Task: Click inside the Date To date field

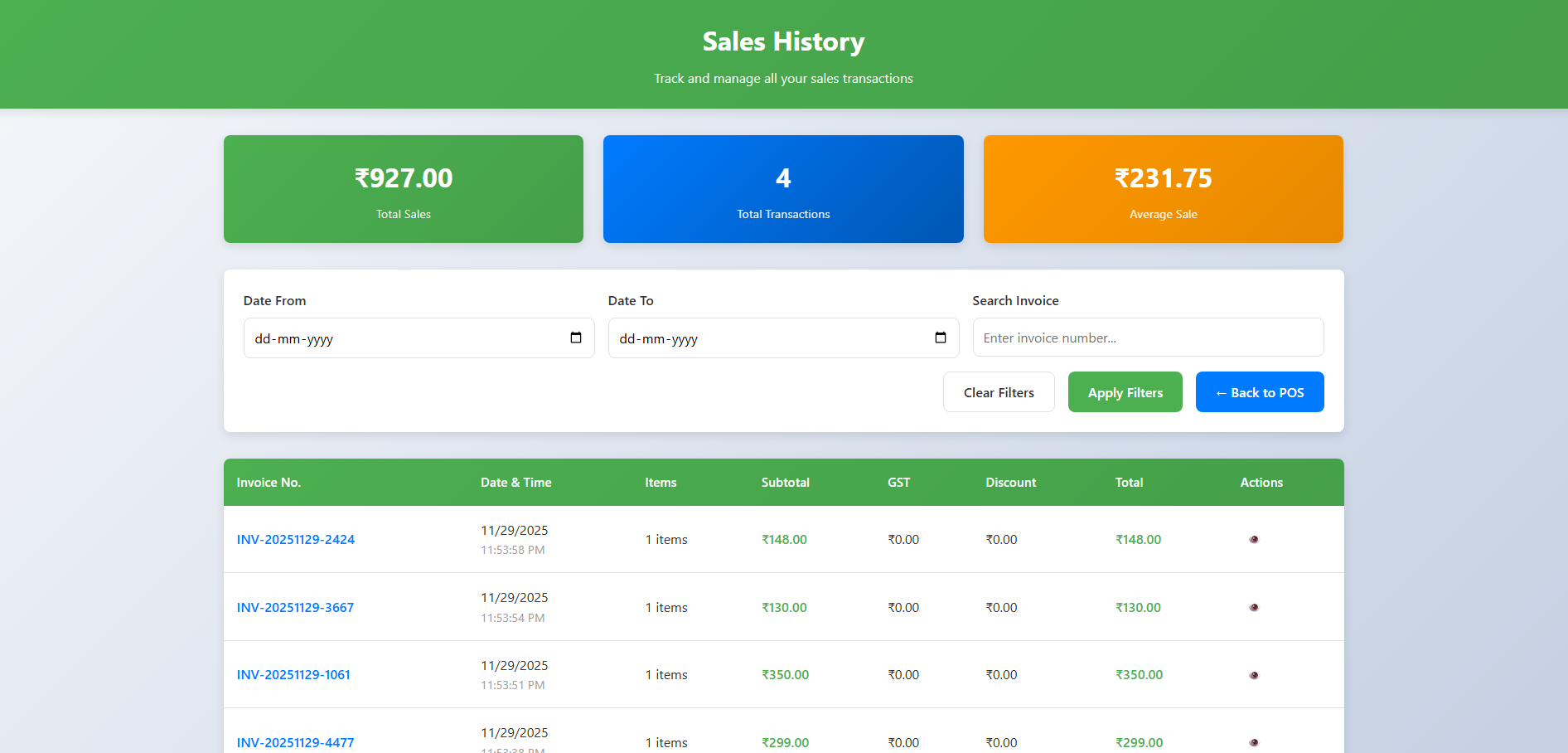Action: click(x=762, y=338)
